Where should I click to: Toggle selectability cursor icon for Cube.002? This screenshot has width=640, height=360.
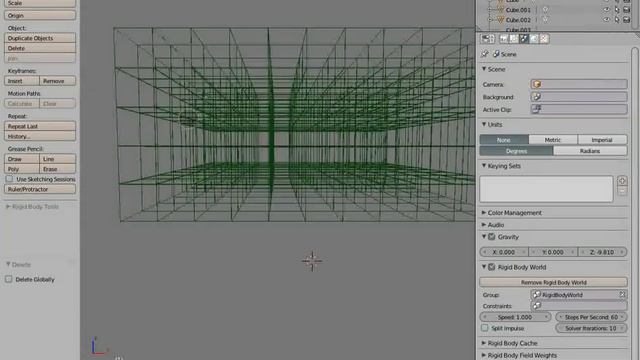(x=617, y=20)
